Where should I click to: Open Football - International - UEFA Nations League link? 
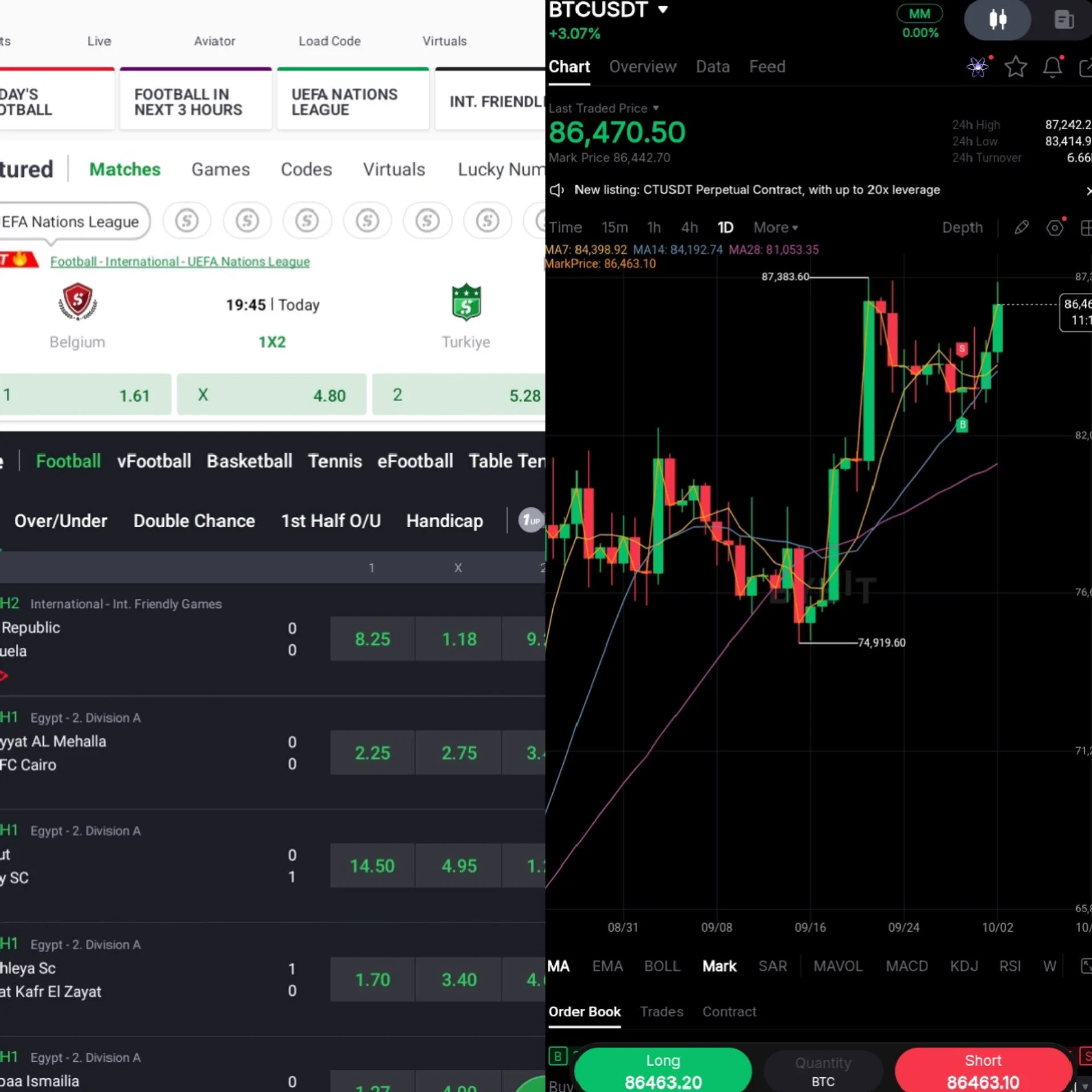click(180, 262)
